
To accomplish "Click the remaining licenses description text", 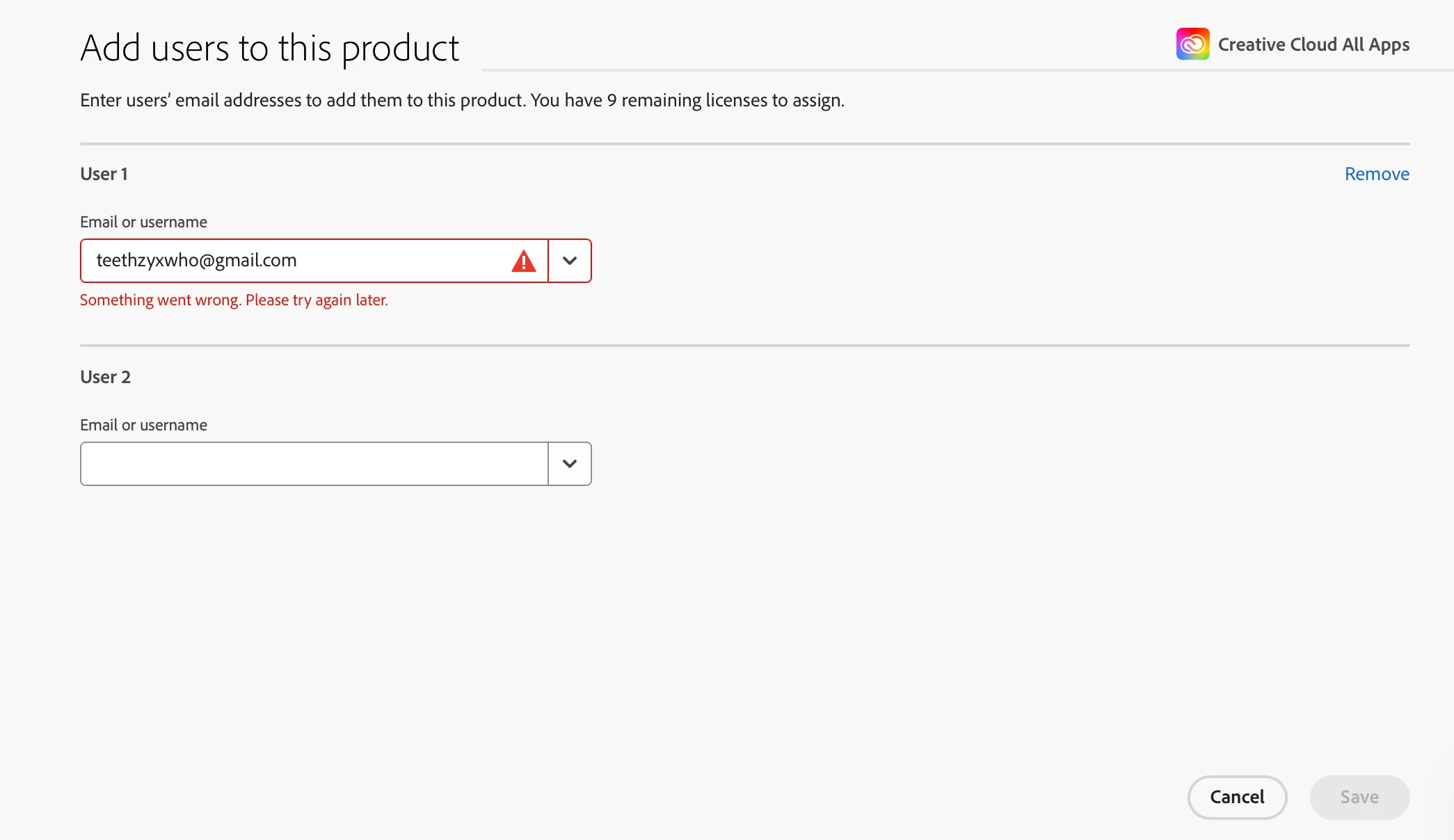I will point(462,100).
